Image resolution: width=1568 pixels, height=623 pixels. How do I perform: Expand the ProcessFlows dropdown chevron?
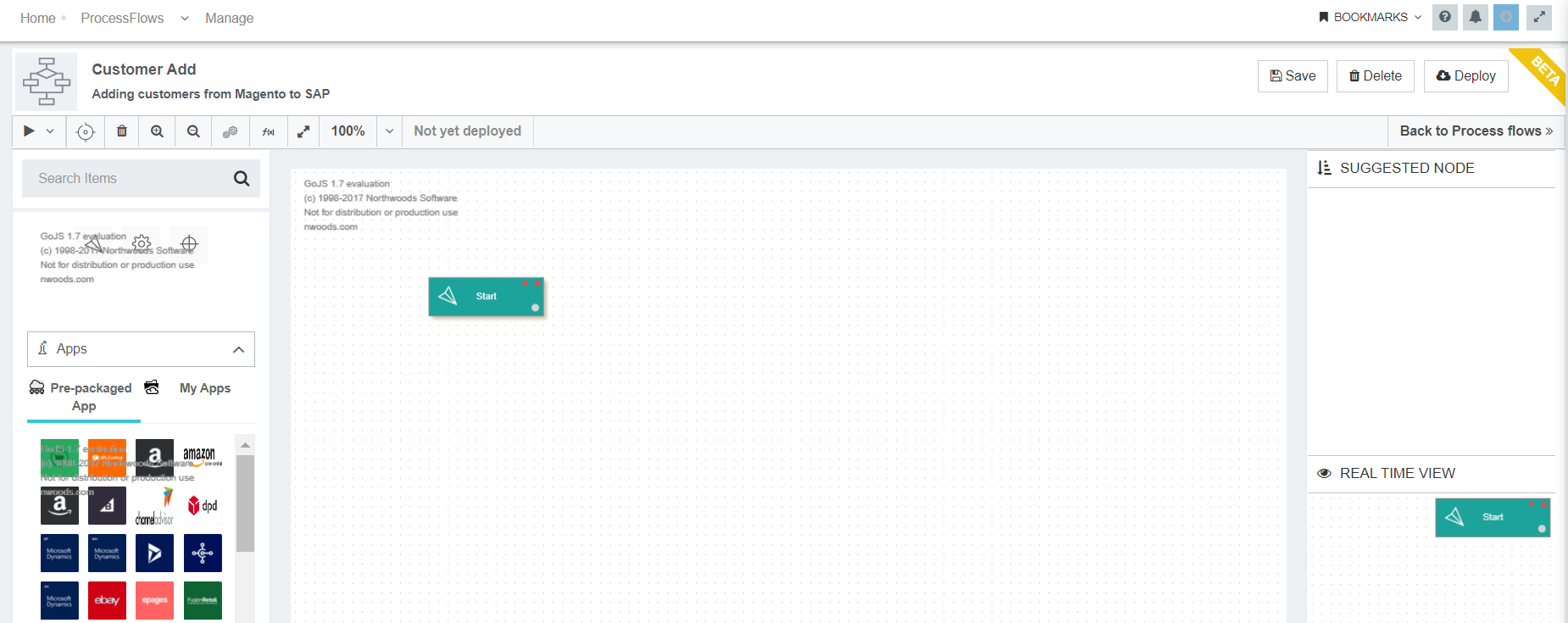(x=185, y=18)
